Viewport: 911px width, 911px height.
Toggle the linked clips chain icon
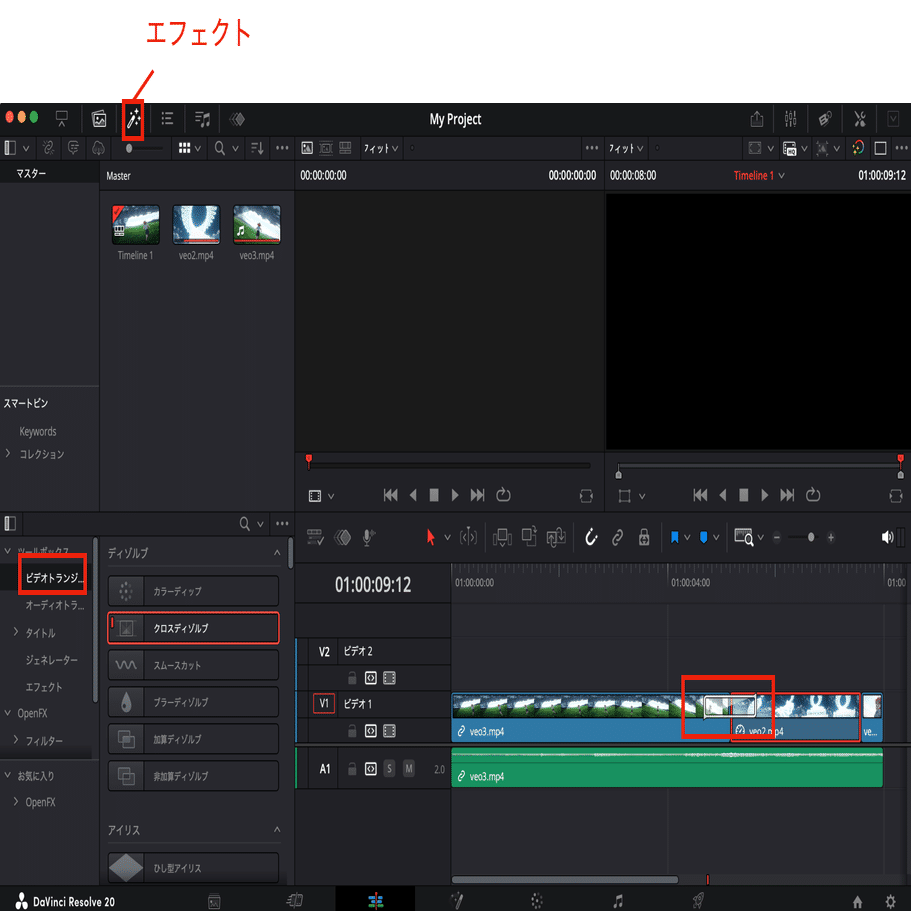pyautogui.click(x=618, y=537)
